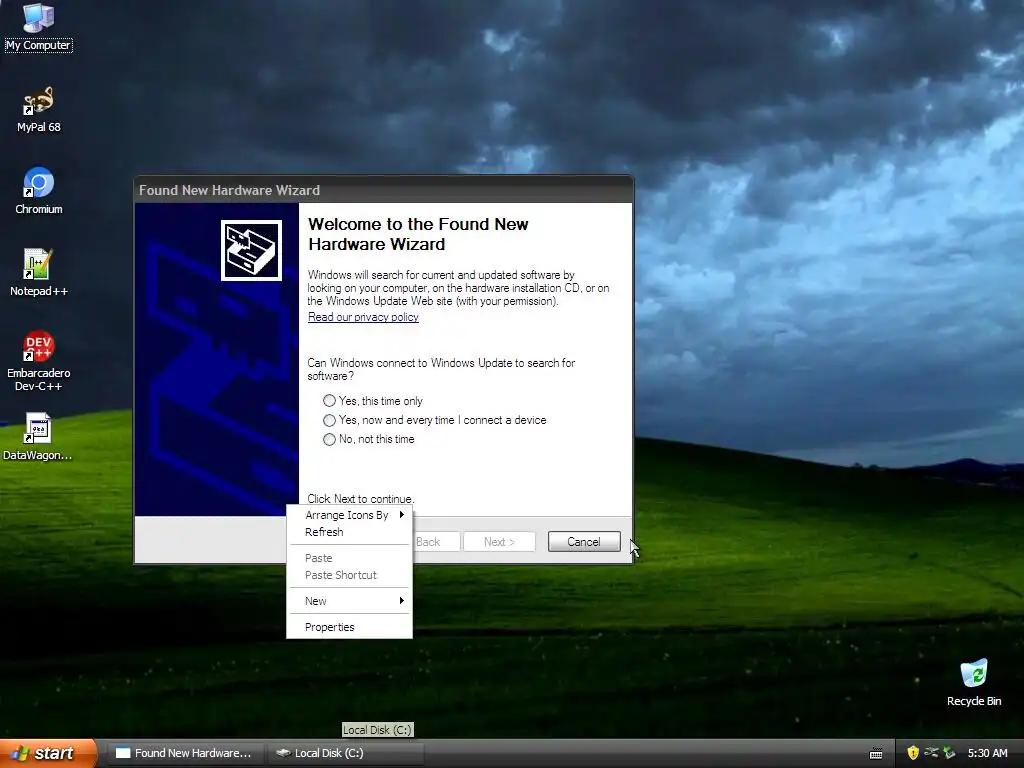Image resolution: width=1024 pixels, height=768 pixels.
Task: Open the Chromium desktop shortcut
Action: click(39, 191)
